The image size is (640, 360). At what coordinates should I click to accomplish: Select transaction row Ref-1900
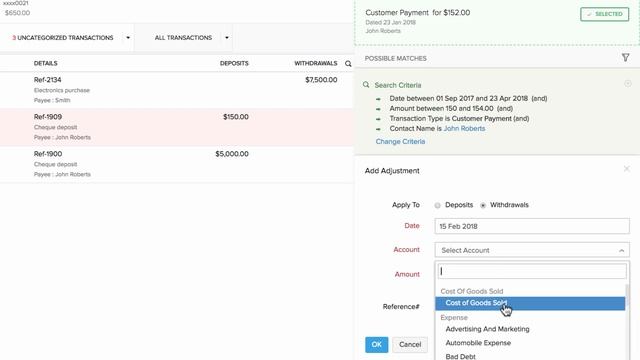177,164
